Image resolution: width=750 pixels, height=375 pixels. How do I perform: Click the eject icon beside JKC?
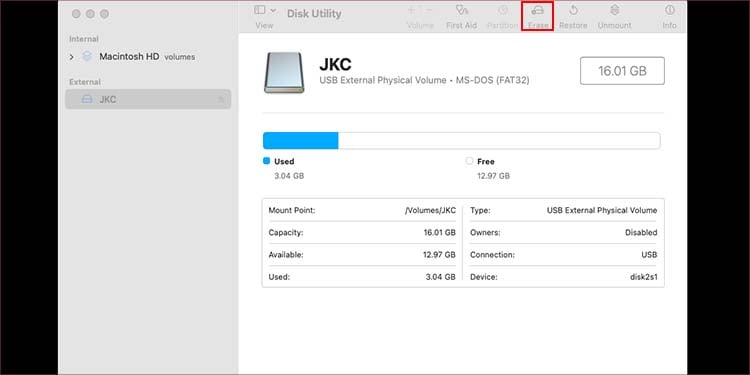pyautogui.click(x=221, y=99)
